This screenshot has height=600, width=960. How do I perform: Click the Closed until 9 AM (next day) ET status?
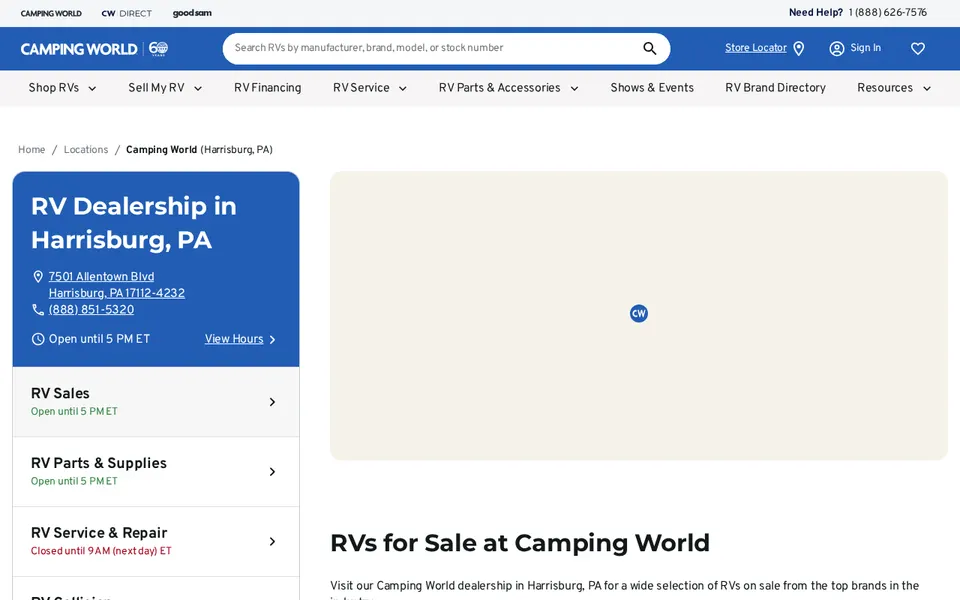click(x=101, y=551)
